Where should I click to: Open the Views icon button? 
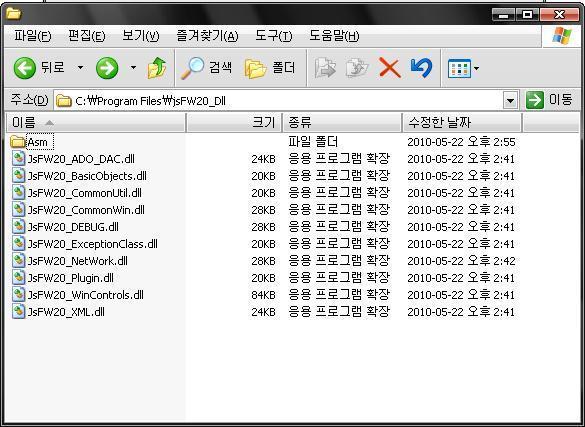(x=459, y=69)
